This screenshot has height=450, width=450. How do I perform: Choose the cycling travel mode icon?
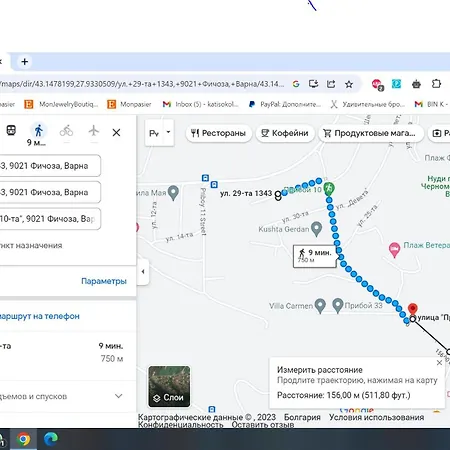tap(66, 131)
